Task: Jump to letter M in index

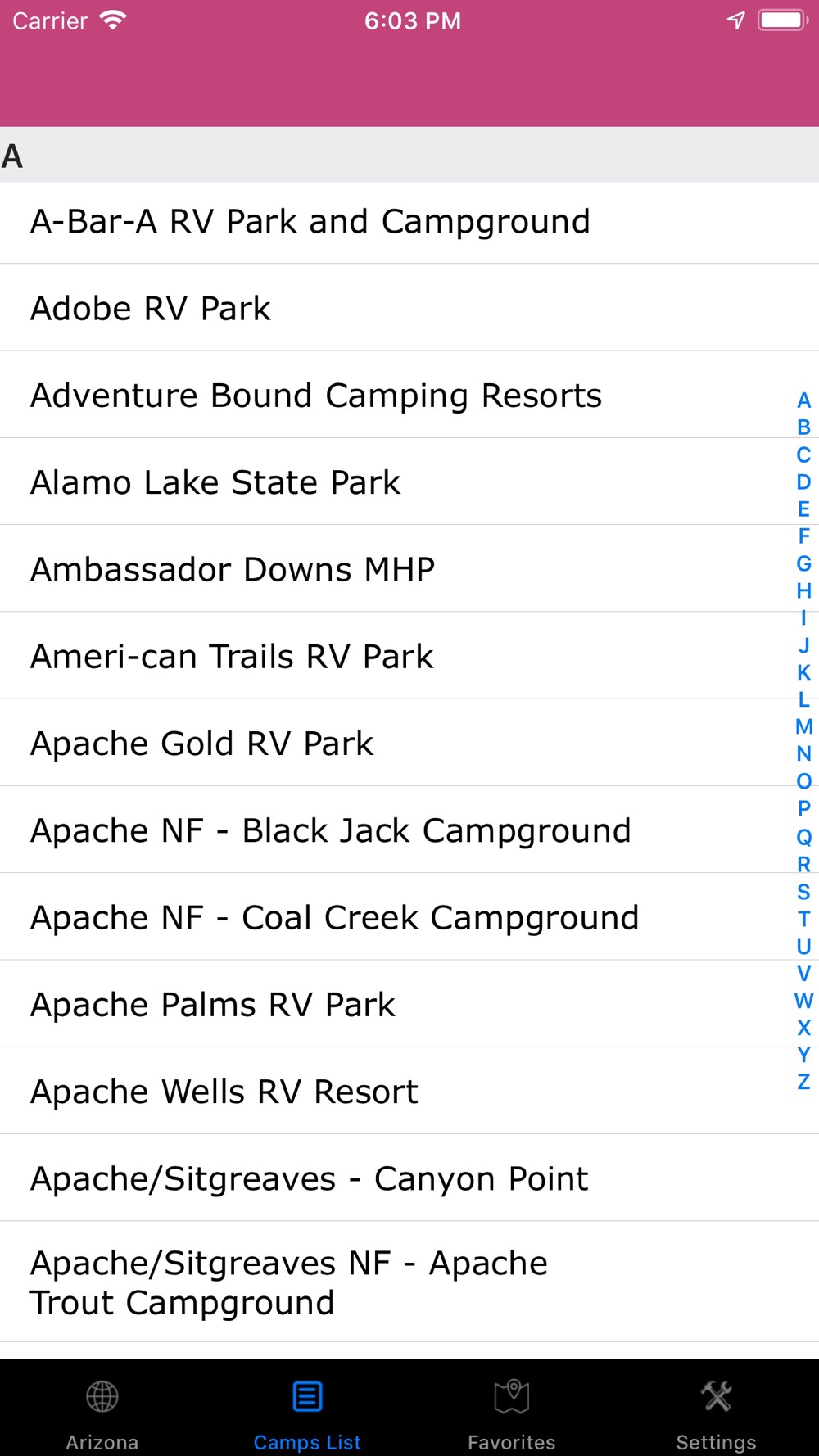Action: (803, 726)
